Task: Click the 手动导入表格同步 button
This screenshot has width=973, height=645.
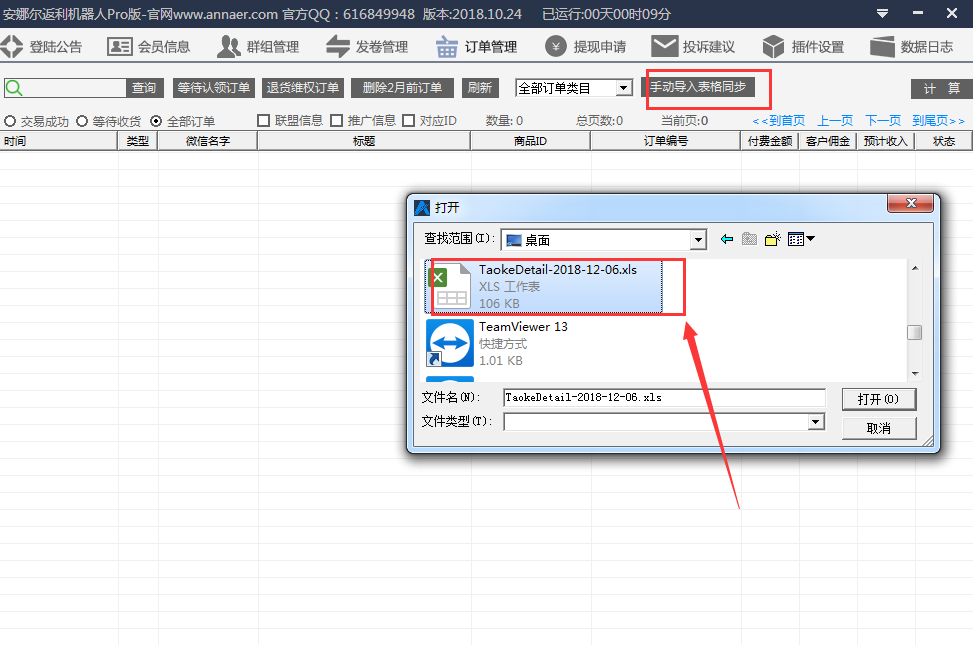Action: click(698, 87)
